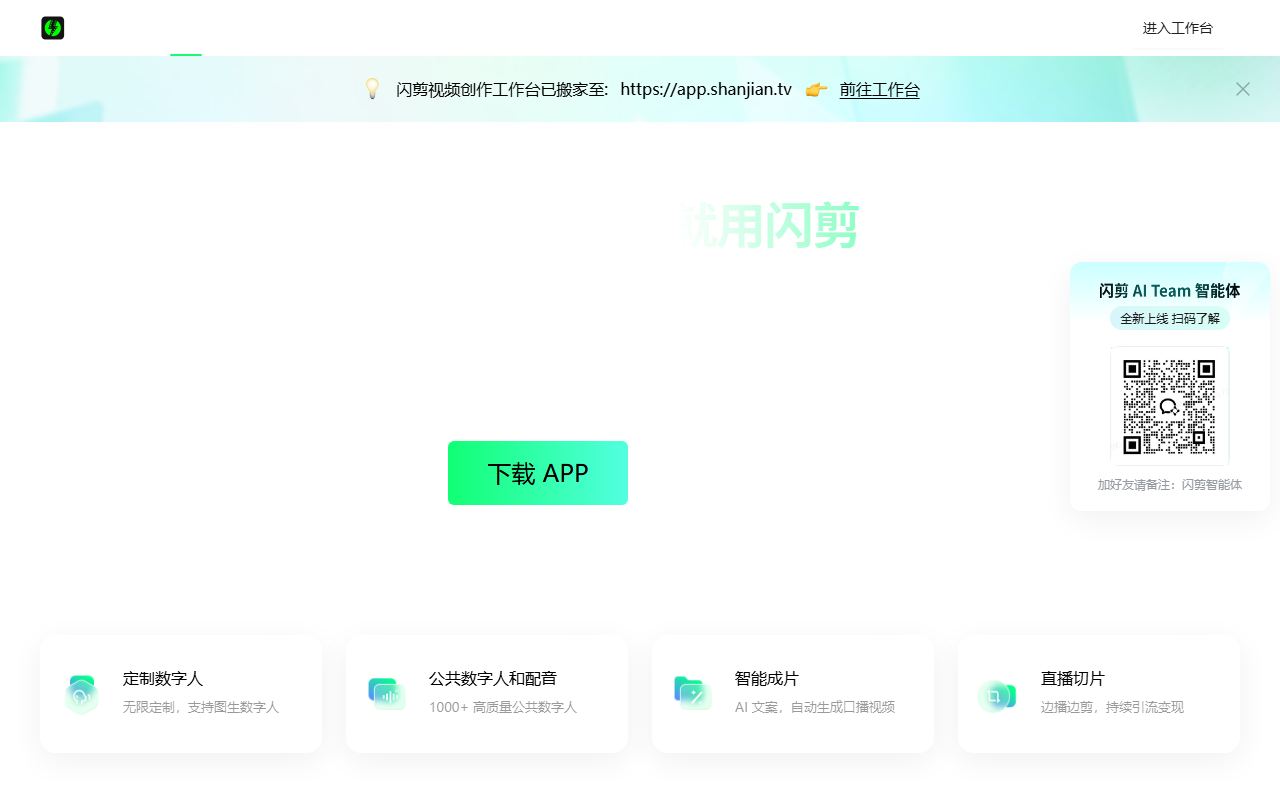The width and height of the screenshot is (1280, 800).
Task: Click the 加好友请备注:闪剪智能体 note
Action: tap(1169, 484)
